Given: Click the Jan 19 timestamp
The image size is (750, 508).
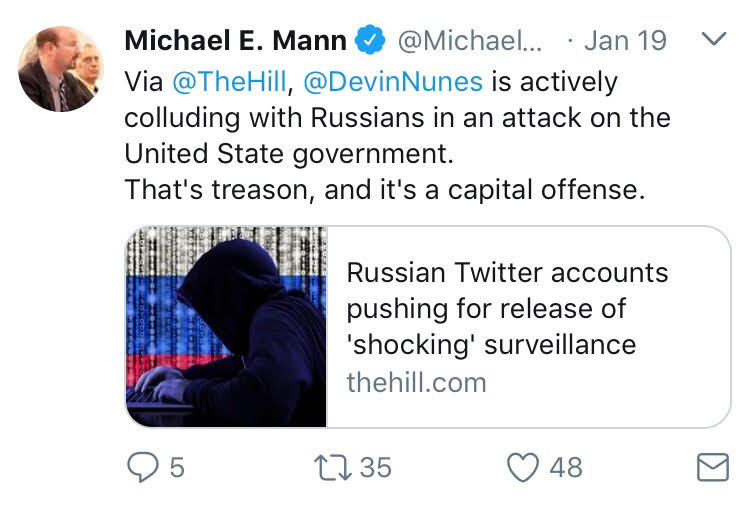Looking at the screenshot, I should click(625, 40).
